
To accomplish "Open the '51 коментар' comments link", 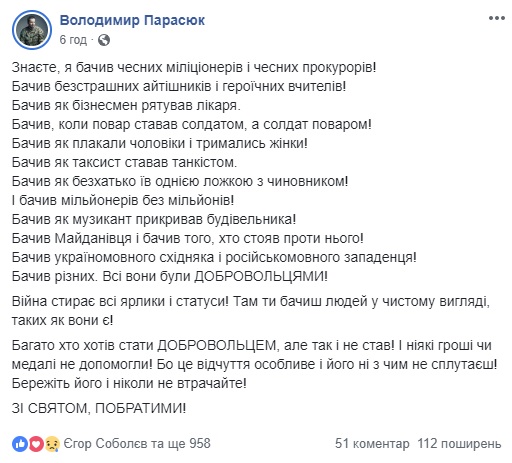I will (x=372, y=444).
